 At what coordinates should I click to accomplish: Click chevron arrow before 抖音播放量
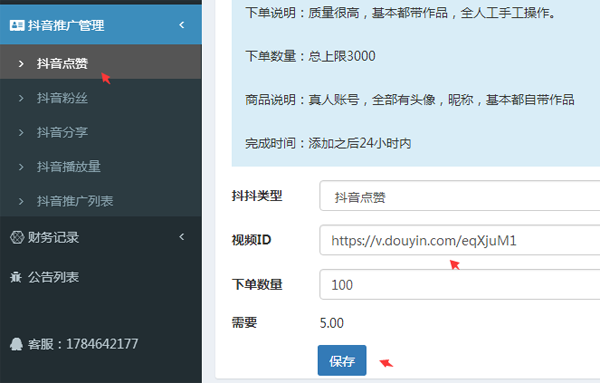pyautogui.click(x=21, y=167)
